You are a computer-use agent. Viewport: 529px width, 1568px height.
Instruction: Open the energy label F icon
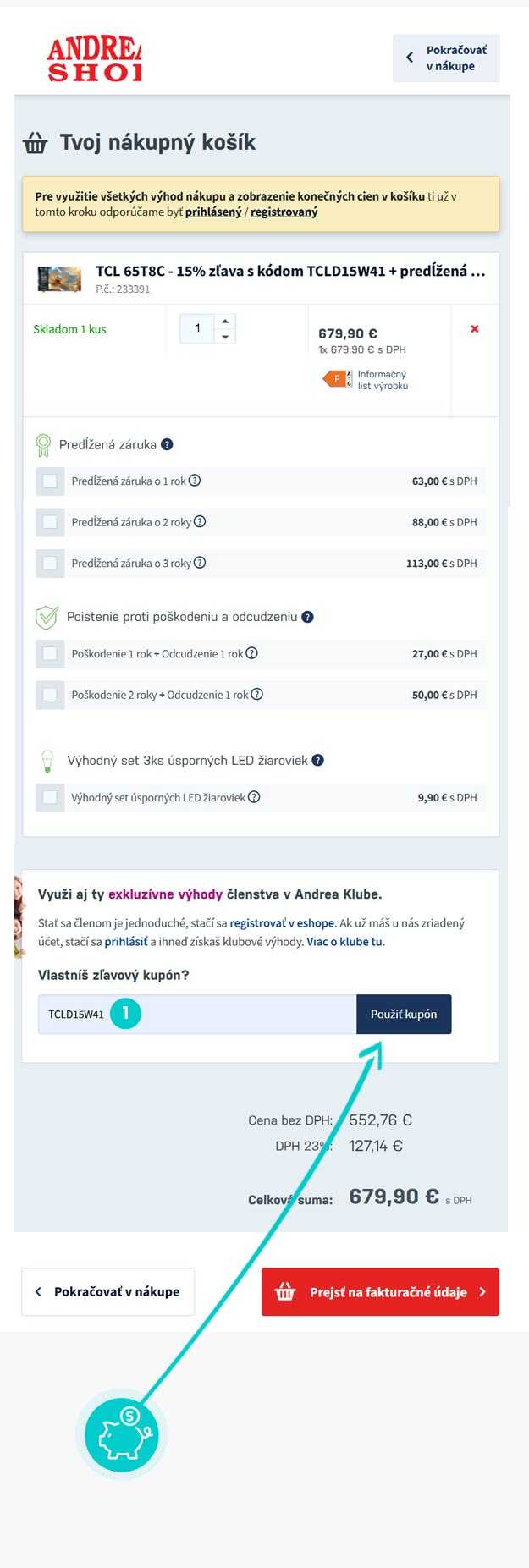337,379
